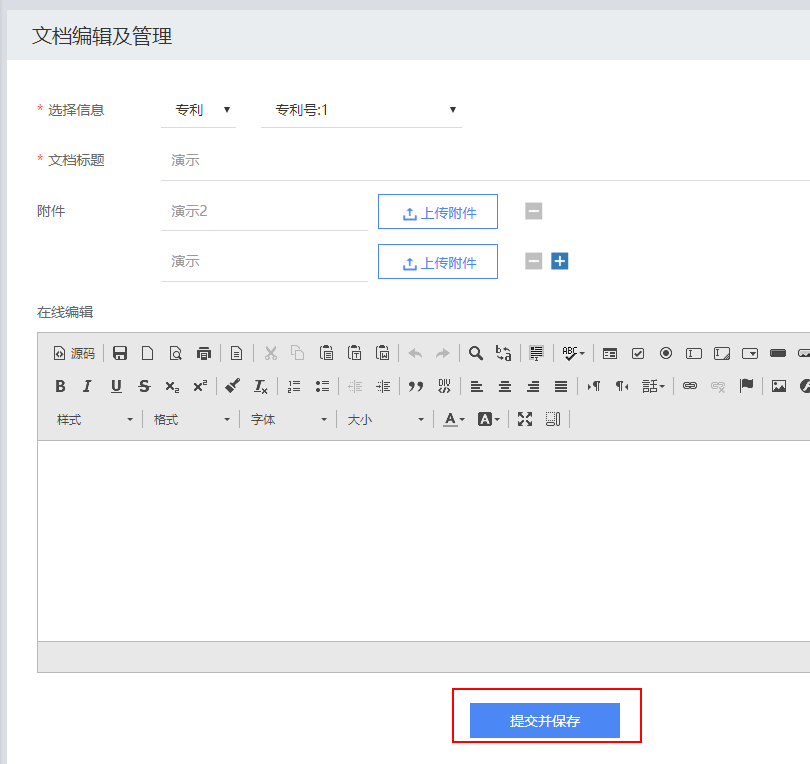The height and width of the screenshot is (764, 810).
Task: Insert a textarea element
Action: point(722,353)
